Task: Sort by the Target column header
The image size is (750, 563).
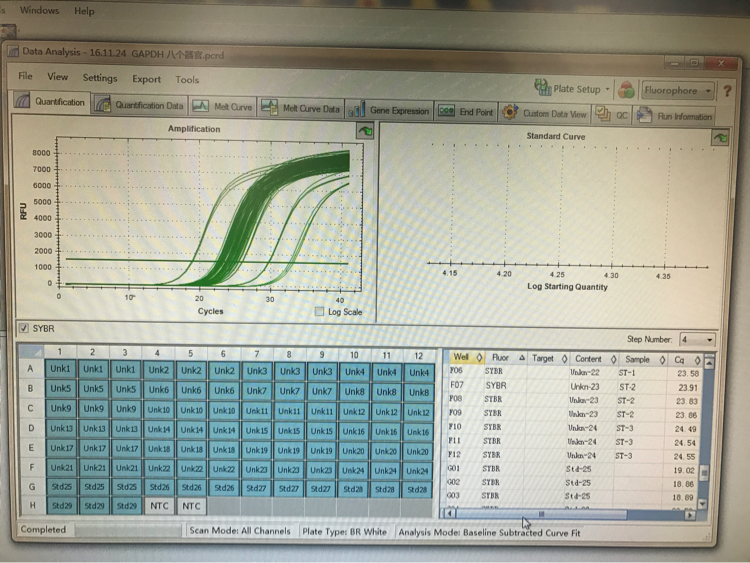Action: click(x=547, y=358)
